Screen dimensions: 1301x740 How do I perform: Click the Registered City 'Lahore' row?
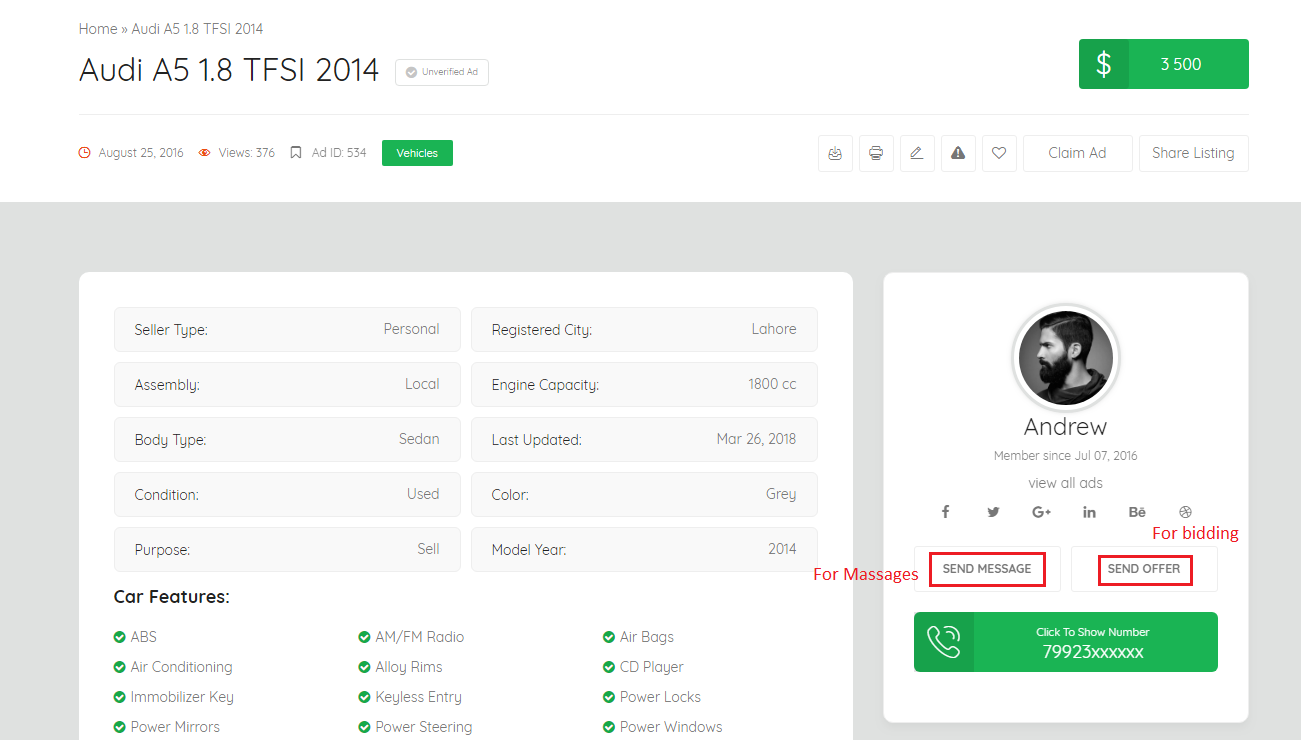(x=644, y=329)
